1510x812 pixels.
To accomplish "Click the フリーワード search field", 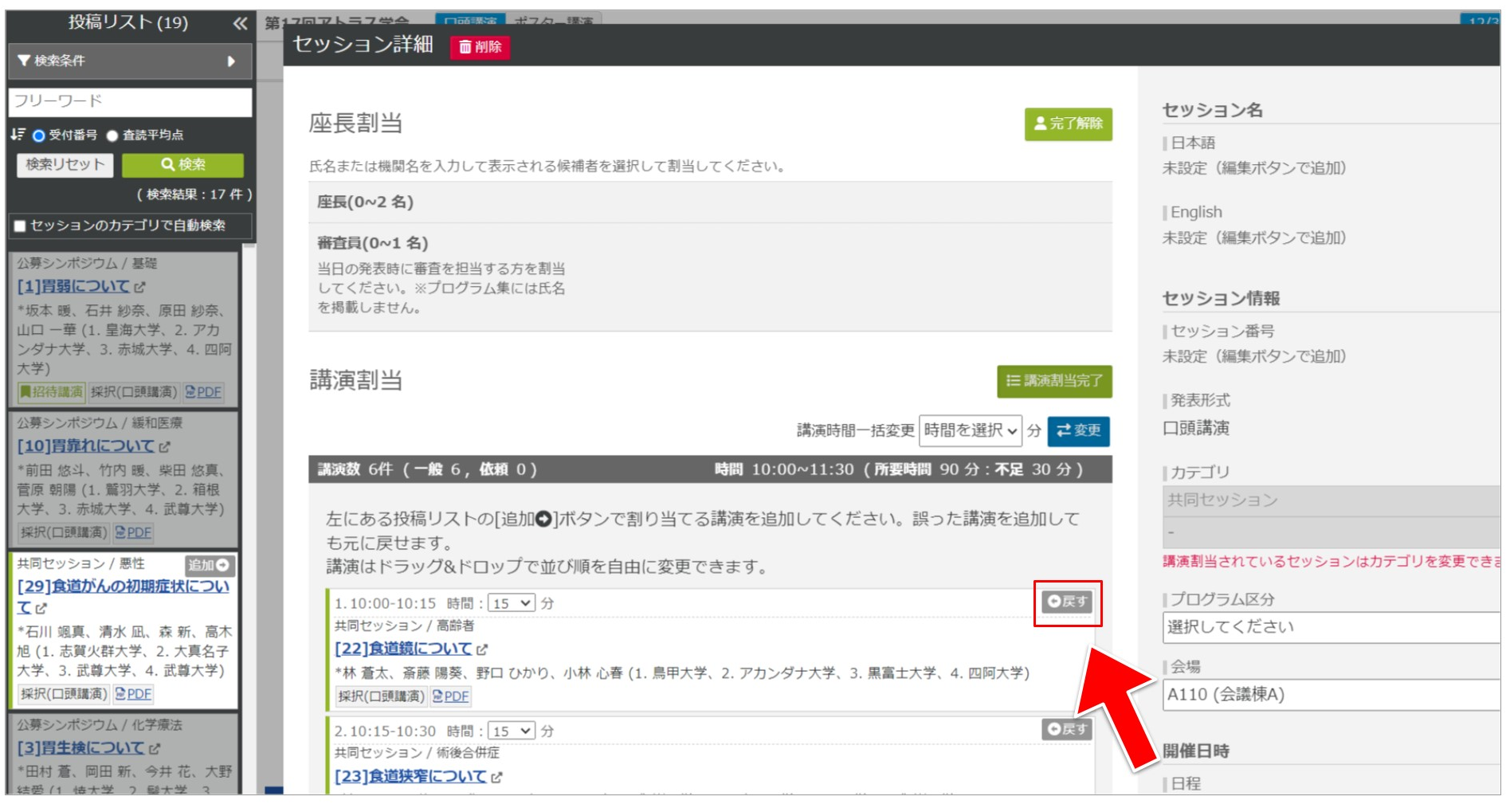I will (130, 101).
